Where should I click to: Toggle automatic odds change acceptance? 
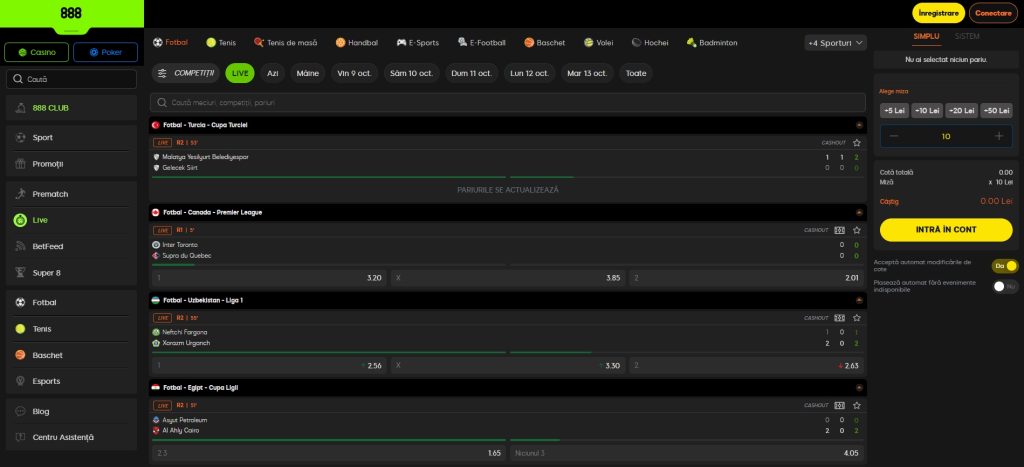pos(1004,266)
